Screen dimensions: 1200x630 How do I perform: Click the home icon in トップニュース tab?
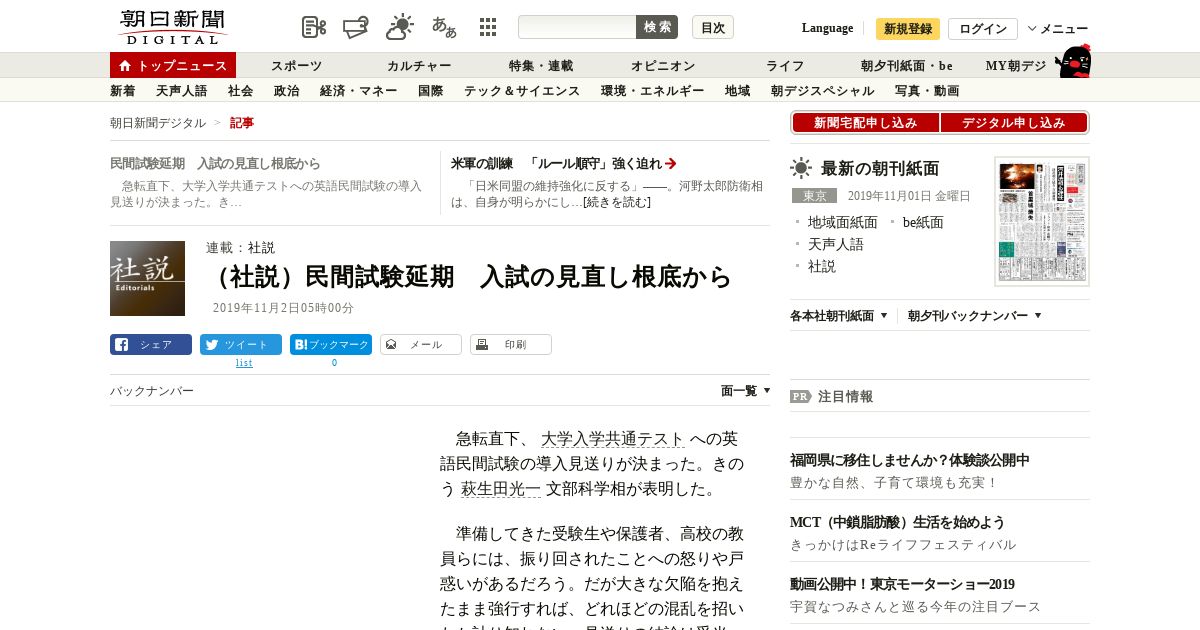(125, 66)
